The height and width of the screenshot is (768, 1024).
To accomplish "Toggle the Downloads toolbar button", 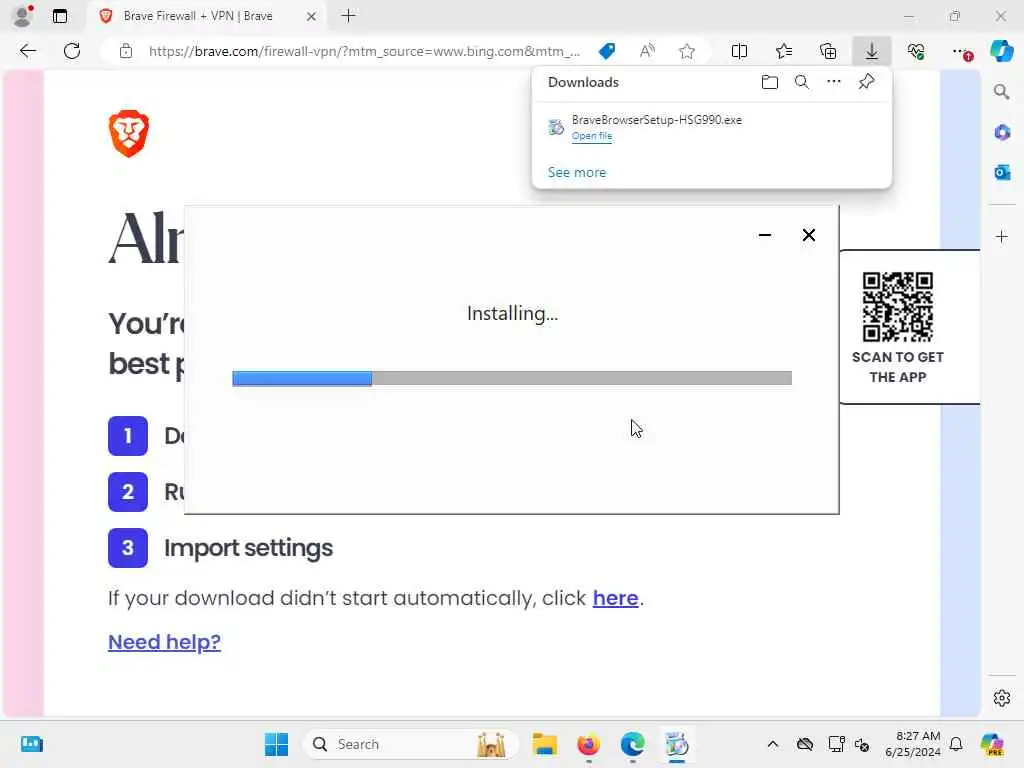I will pyautogui.click(x=872, y=51).
